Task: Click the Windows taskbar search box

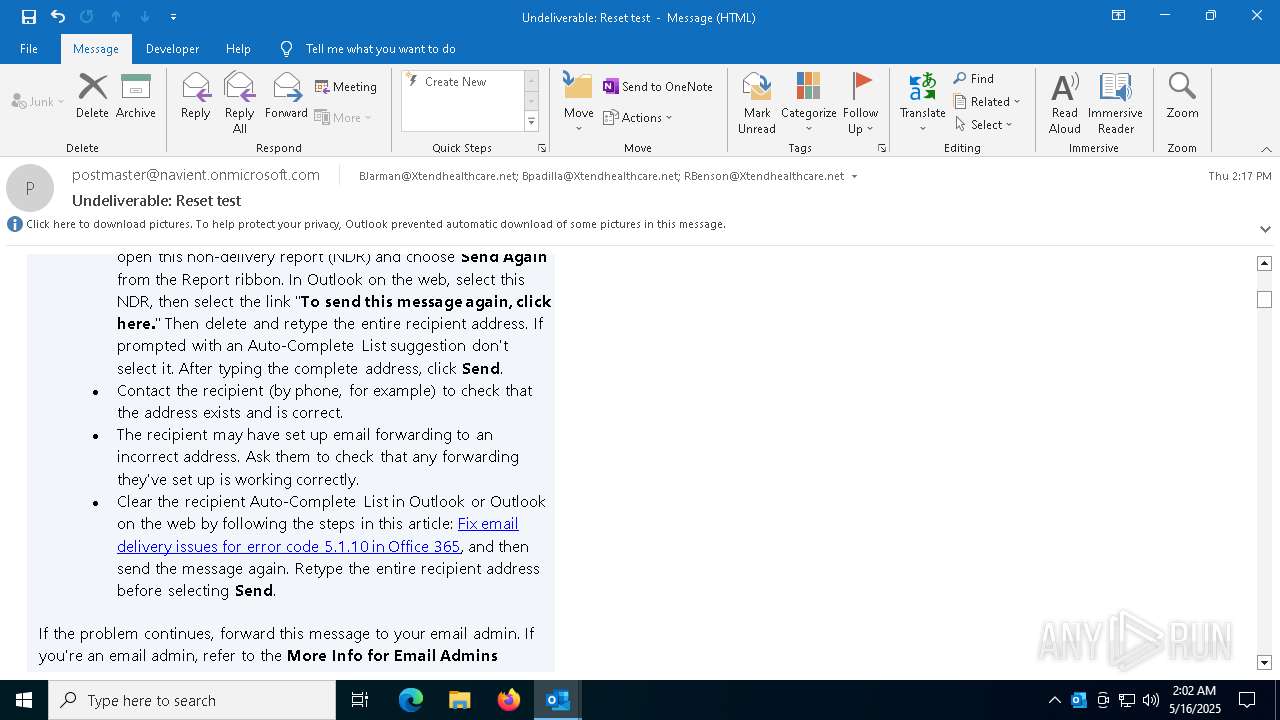Action: (x=192, y=700)
